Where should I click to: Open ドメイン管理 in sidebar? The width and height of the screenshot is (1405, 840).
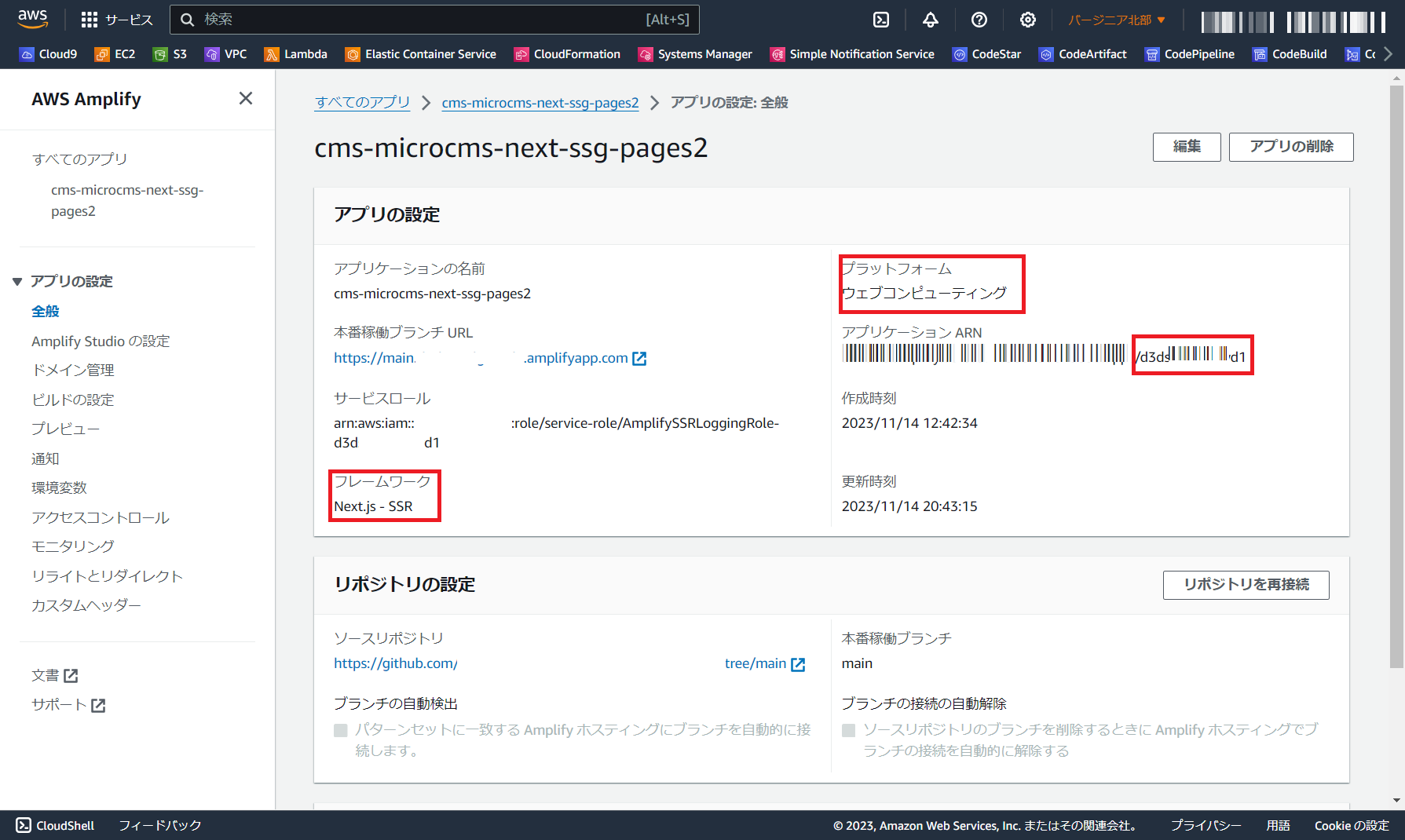(x=73, y=370)
